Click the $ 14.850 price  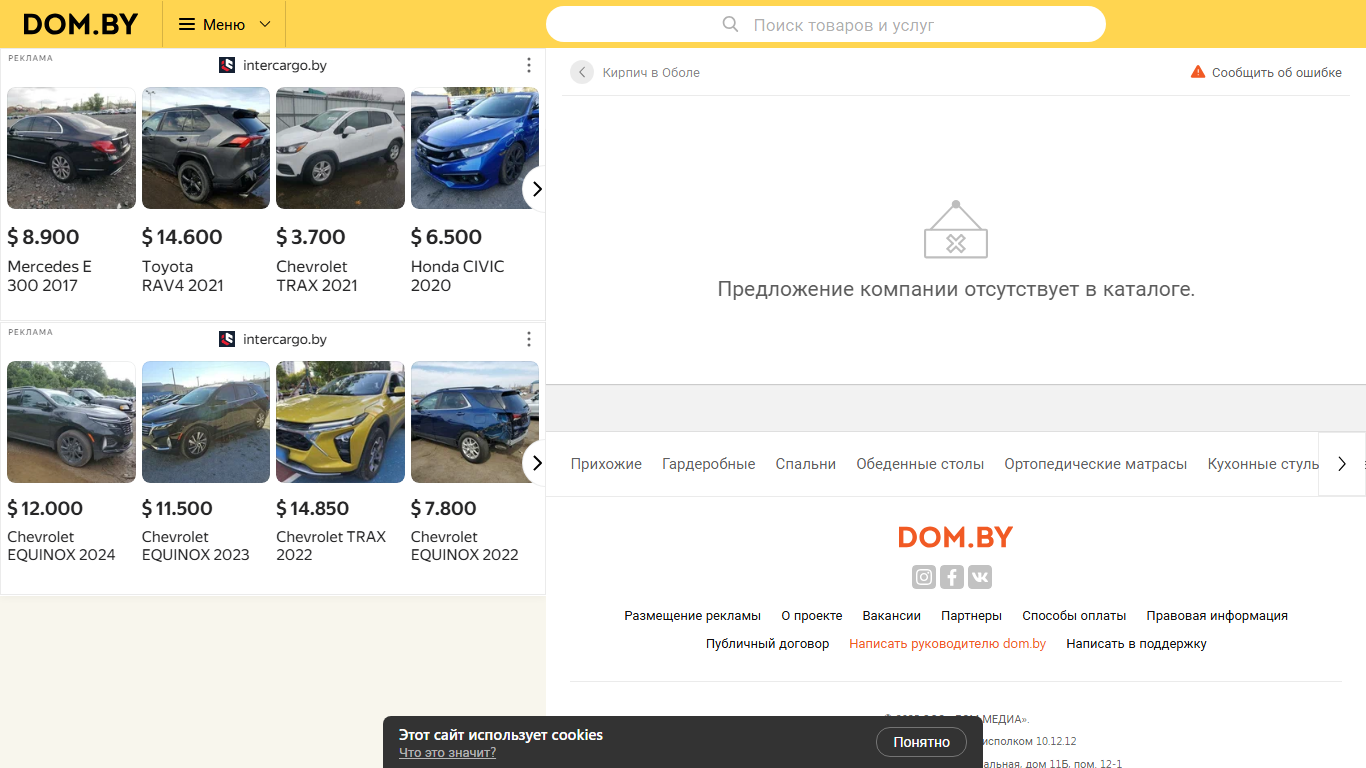click(313, 508)
